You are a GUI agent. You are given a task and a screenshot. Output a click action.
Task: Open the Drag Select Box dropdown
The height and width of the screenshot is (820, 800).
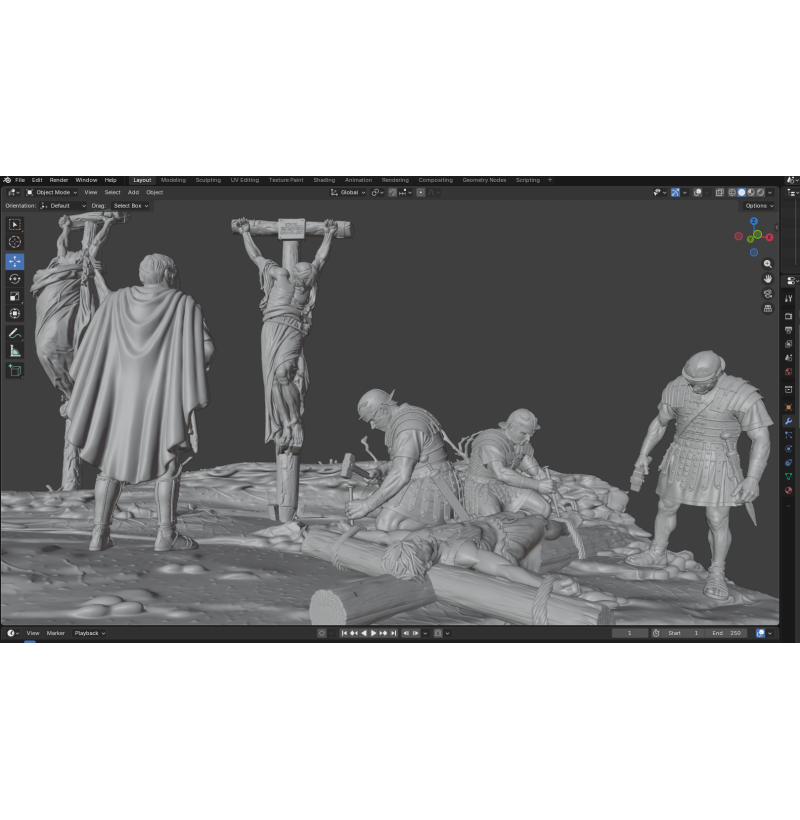click(131, 206)
